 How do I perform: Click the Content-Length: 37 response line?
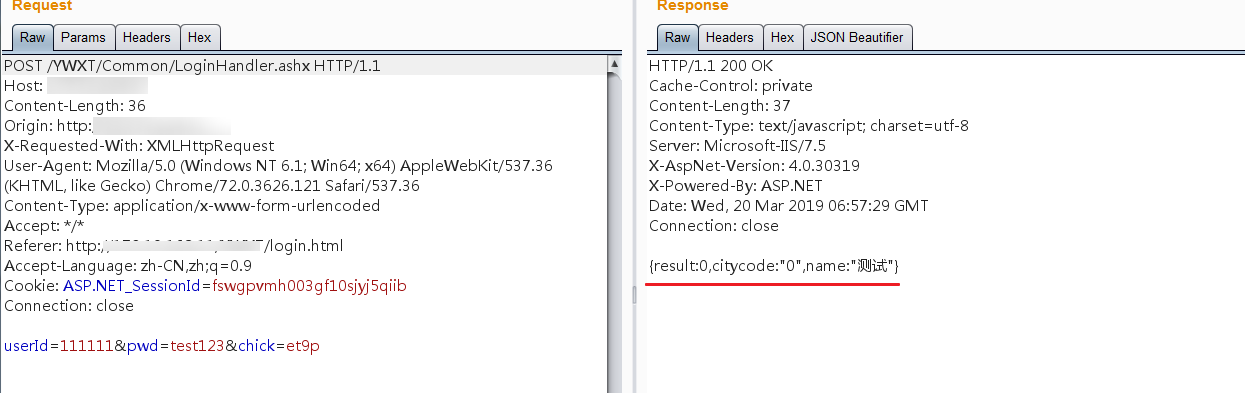(x=720, y=106)
